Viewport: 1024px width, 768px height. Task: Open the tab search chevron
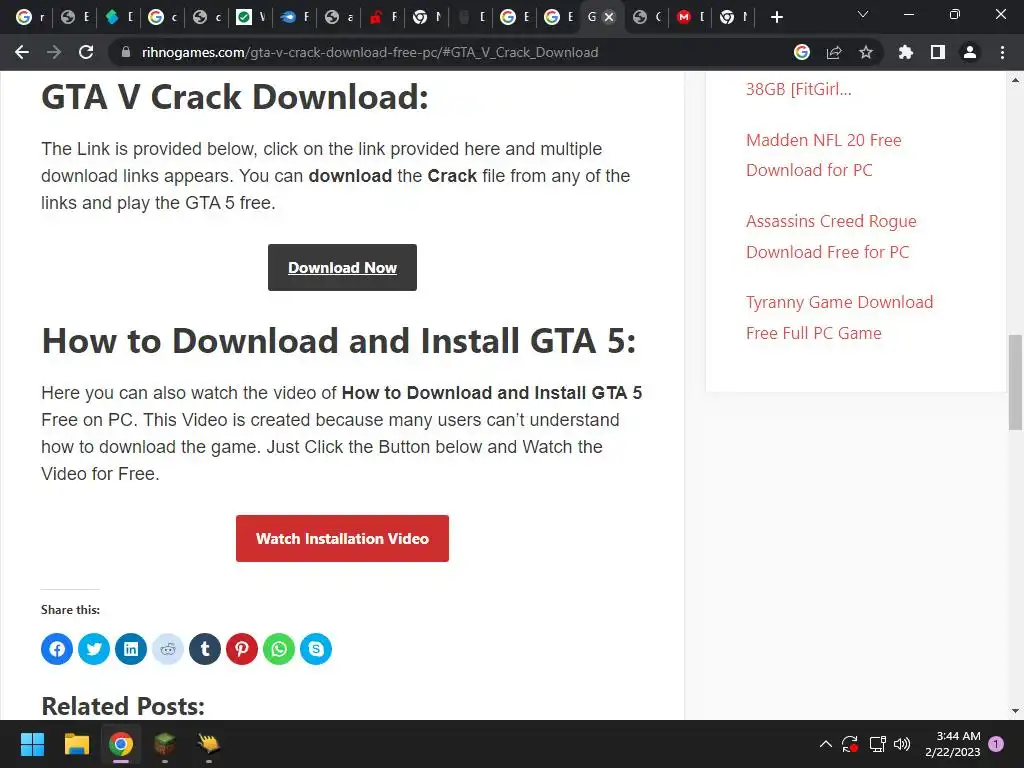point(863,14)
